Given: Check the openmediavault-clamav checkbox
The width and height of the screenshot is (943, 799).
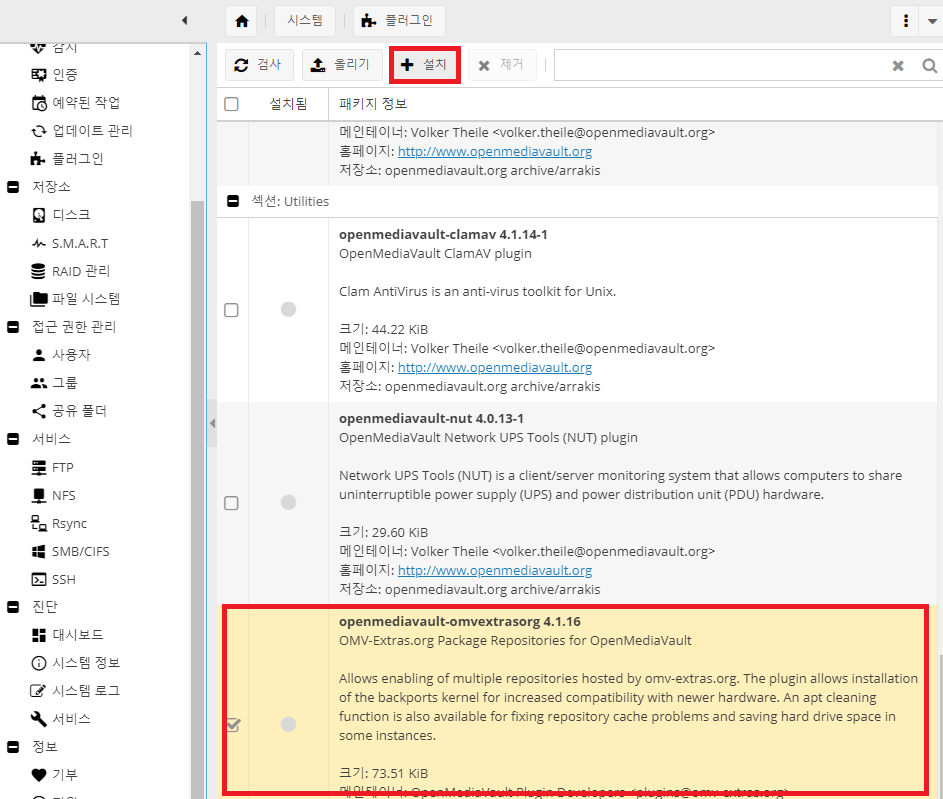Looking at the screenshot, I should tap(232, 310).
